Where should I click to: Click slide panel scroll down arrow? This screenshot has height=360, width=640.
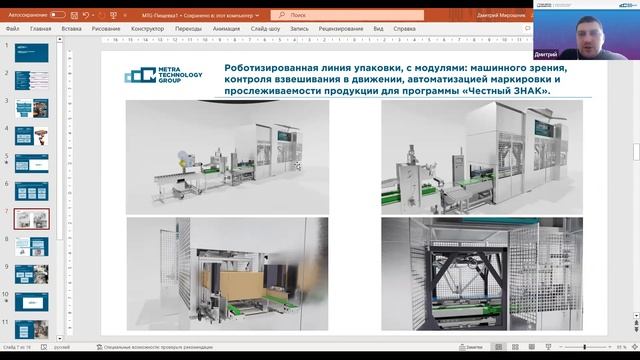60,338
